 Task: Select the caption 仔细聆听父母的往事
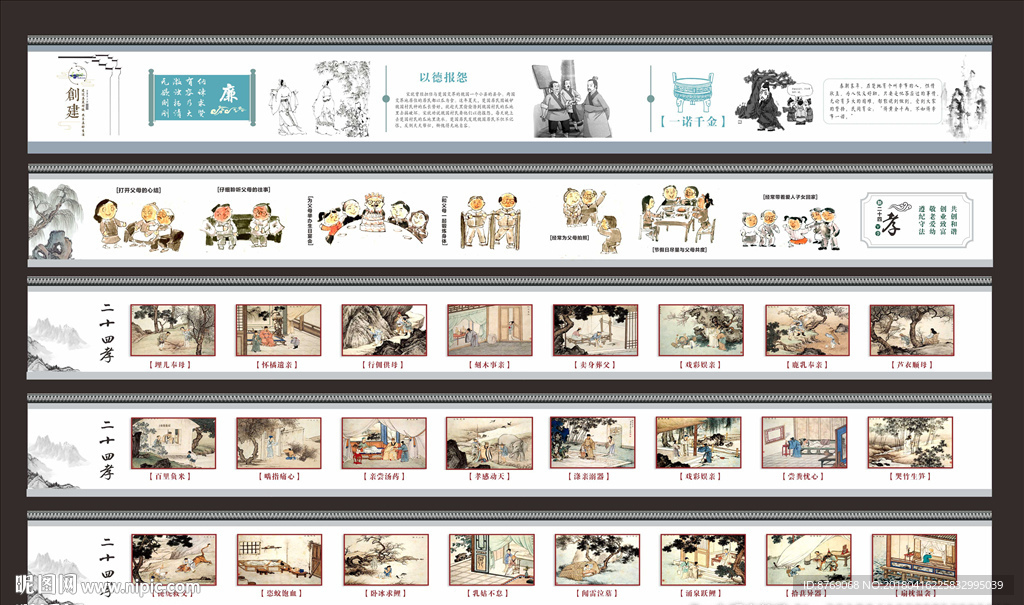point(244,189)
